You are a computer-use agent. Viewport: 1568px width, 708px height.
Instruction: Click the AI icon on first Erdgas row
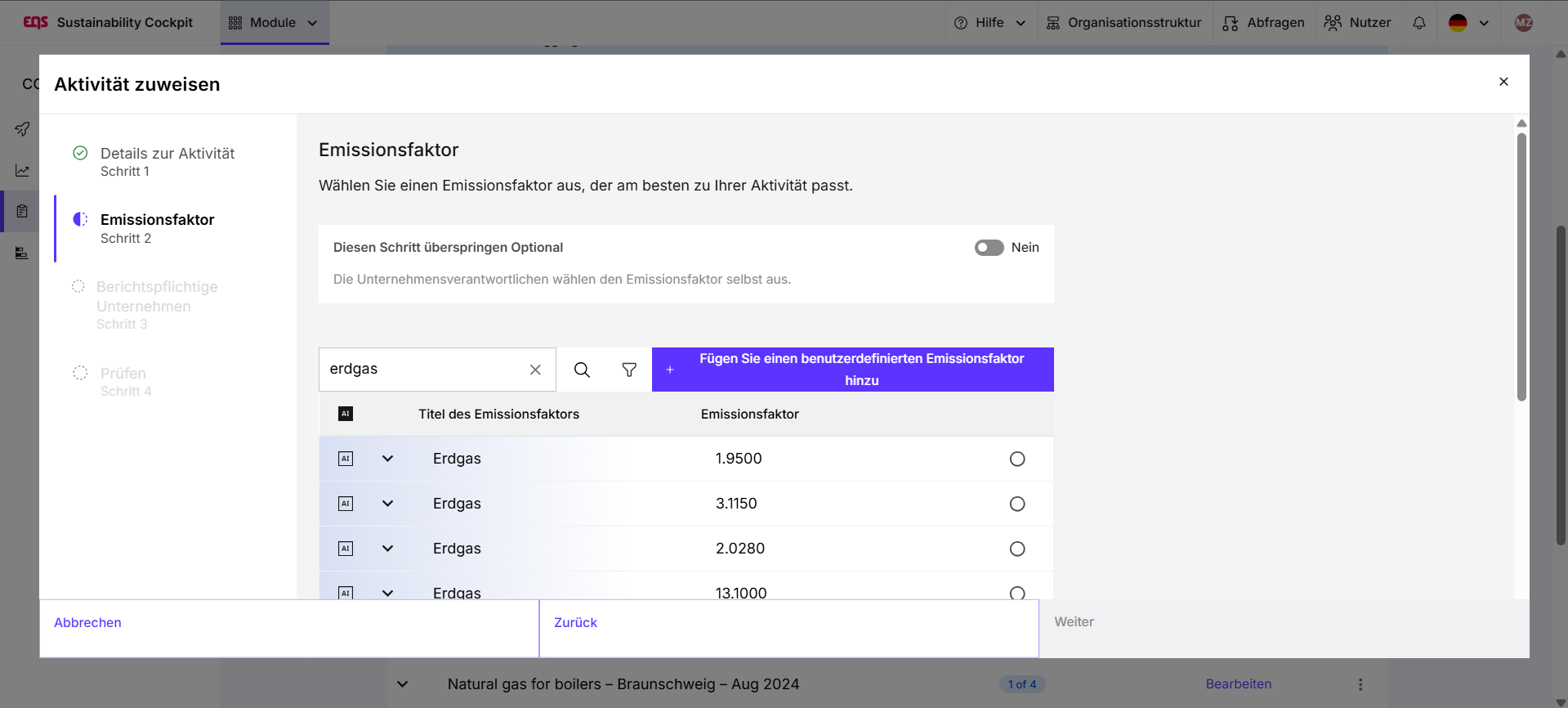coord(346,459)
